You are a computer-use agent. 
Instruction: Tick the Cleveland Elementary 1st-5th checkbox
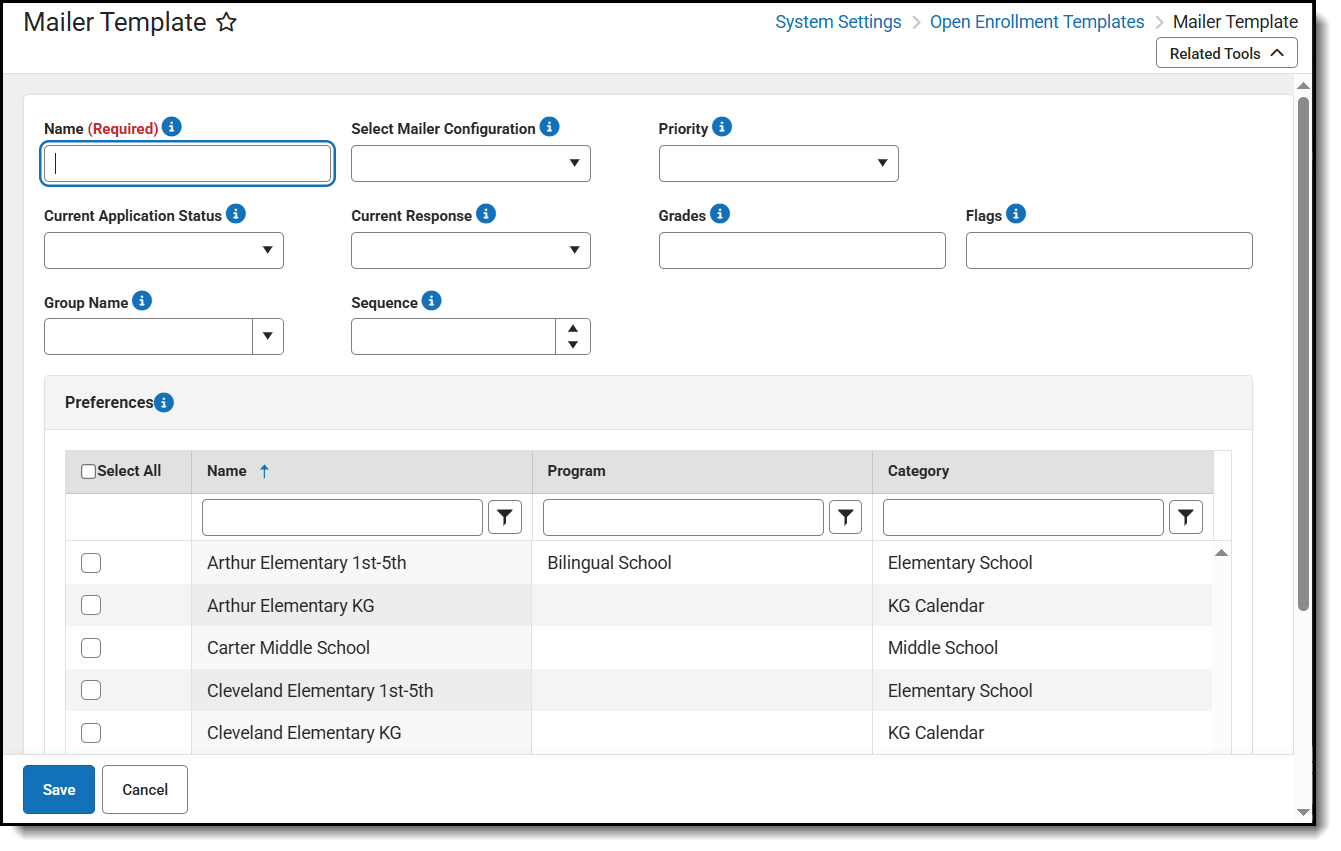[x=91, y=690]
